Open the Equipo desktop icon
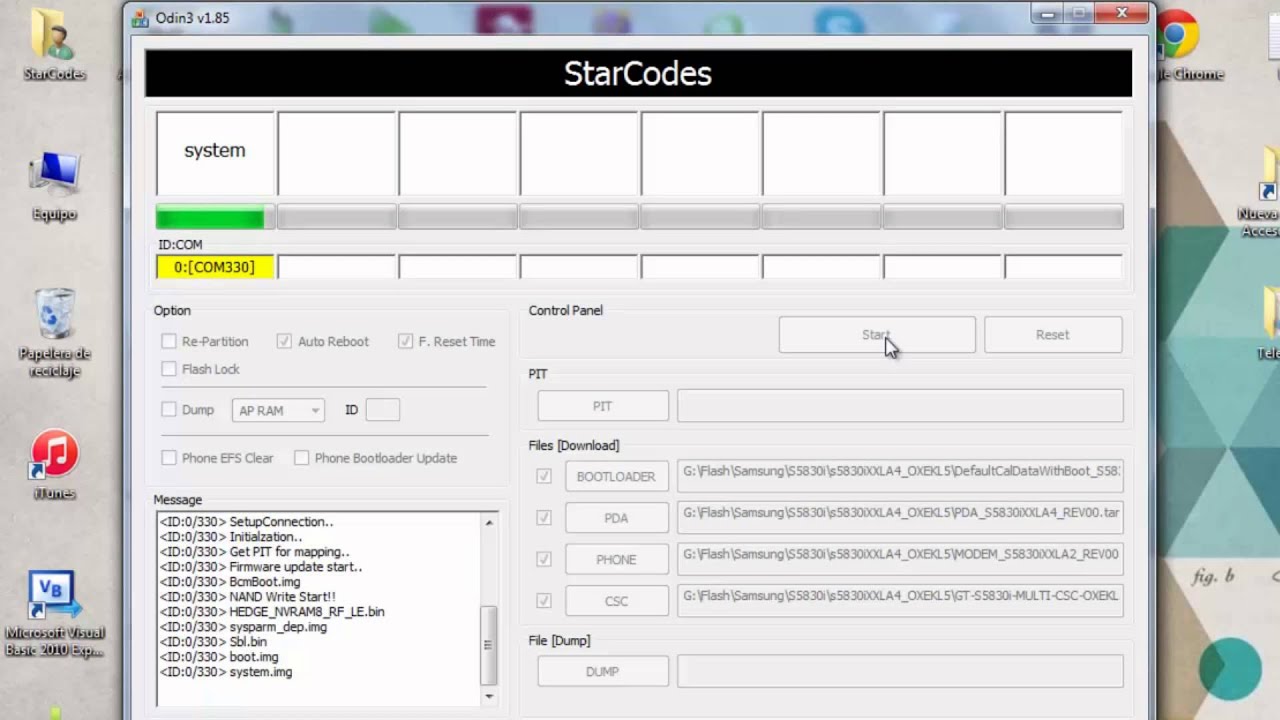This screenshot has width=1280, height=720. click(x=54, y=186)
